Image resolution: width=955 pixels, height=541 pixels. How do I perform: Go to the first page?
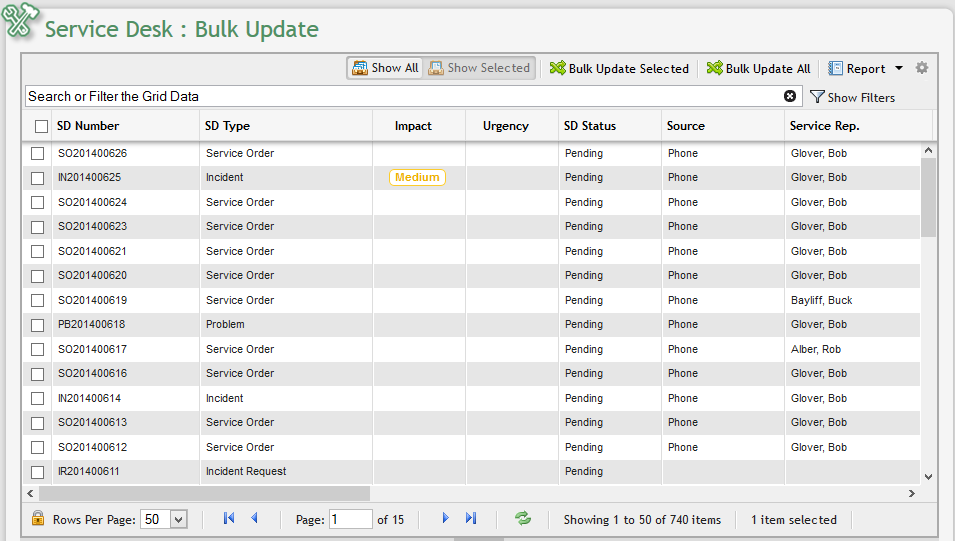tap(229, 518)
